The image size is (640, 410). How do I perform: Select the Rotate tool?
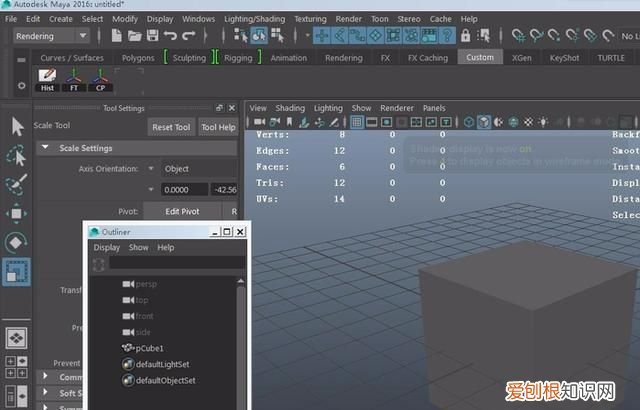[17, 242]
